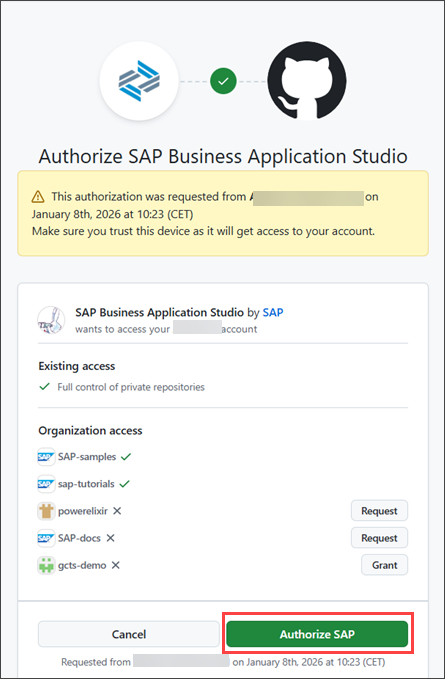Click the 'Requested from' footer text
The height and width of the screenshot is (679, 445).
point(223,662)
